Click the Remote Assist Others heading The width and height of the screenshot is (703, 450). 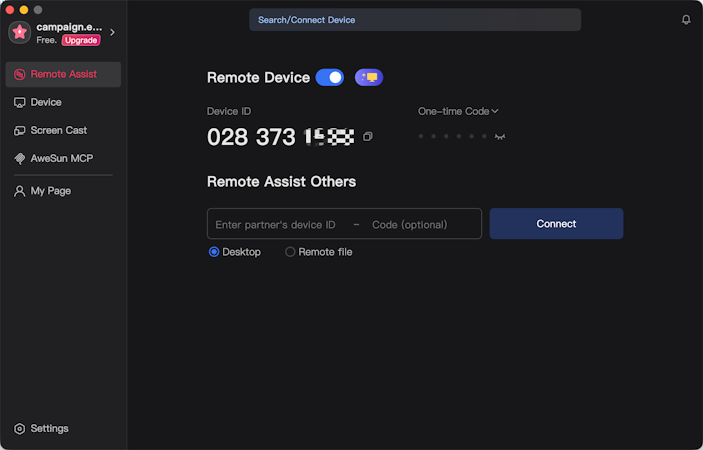(x=281, y=182)
